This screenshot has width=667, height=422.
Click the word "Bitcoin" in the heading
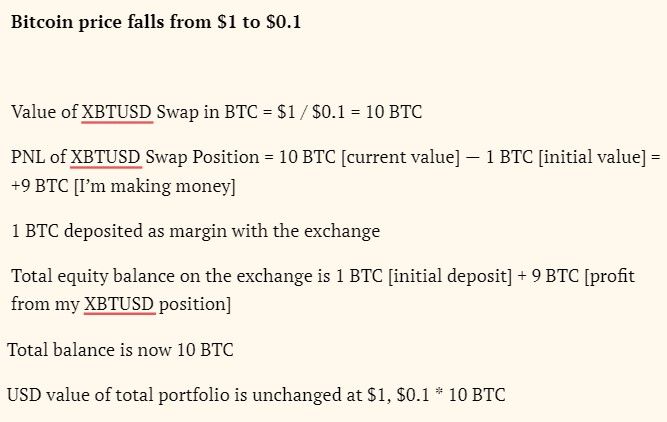point(41,22)
